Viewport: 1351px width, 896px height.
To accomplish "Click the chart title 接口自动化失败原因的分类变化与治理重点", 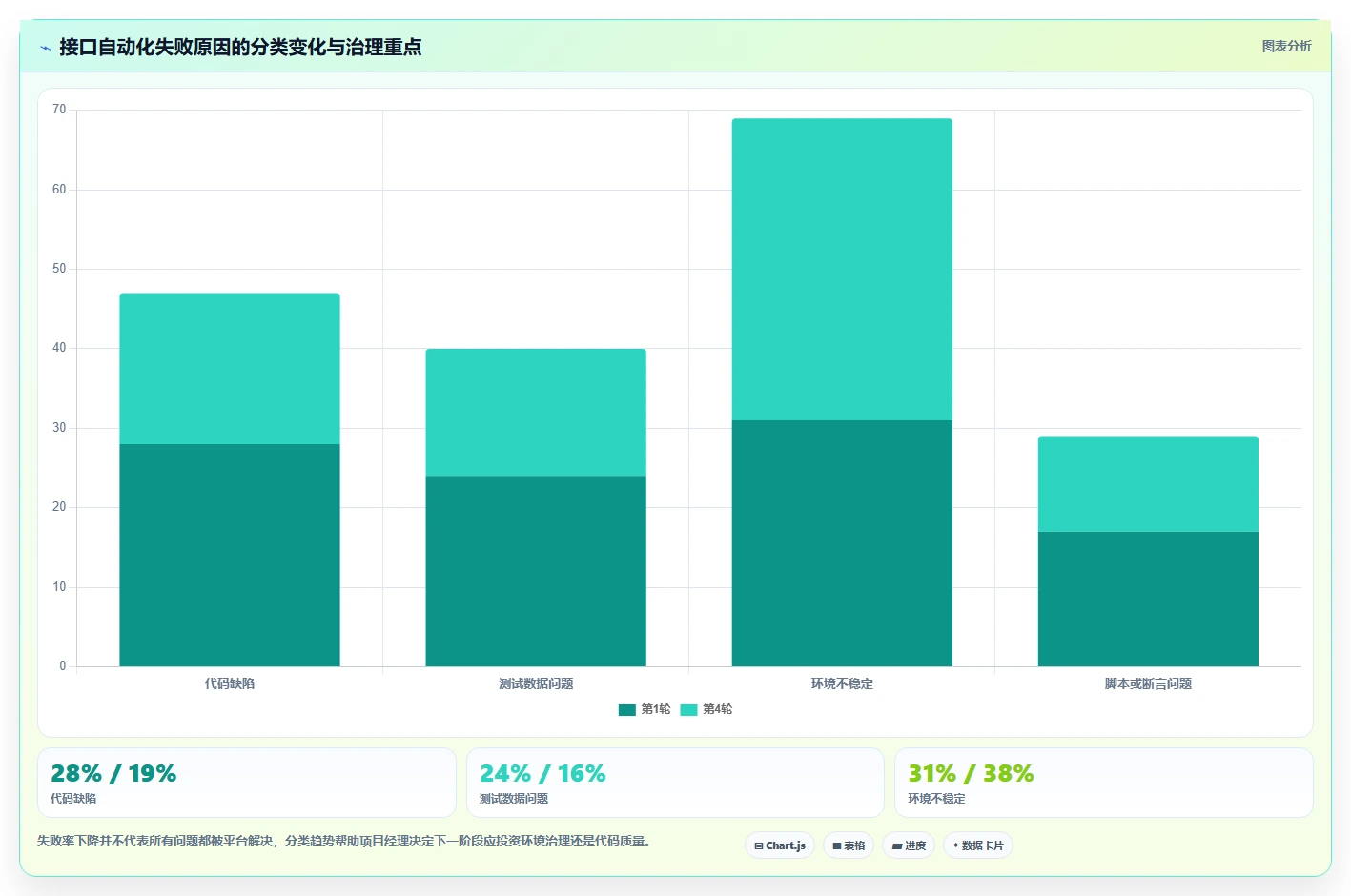I will click(240, 47).
